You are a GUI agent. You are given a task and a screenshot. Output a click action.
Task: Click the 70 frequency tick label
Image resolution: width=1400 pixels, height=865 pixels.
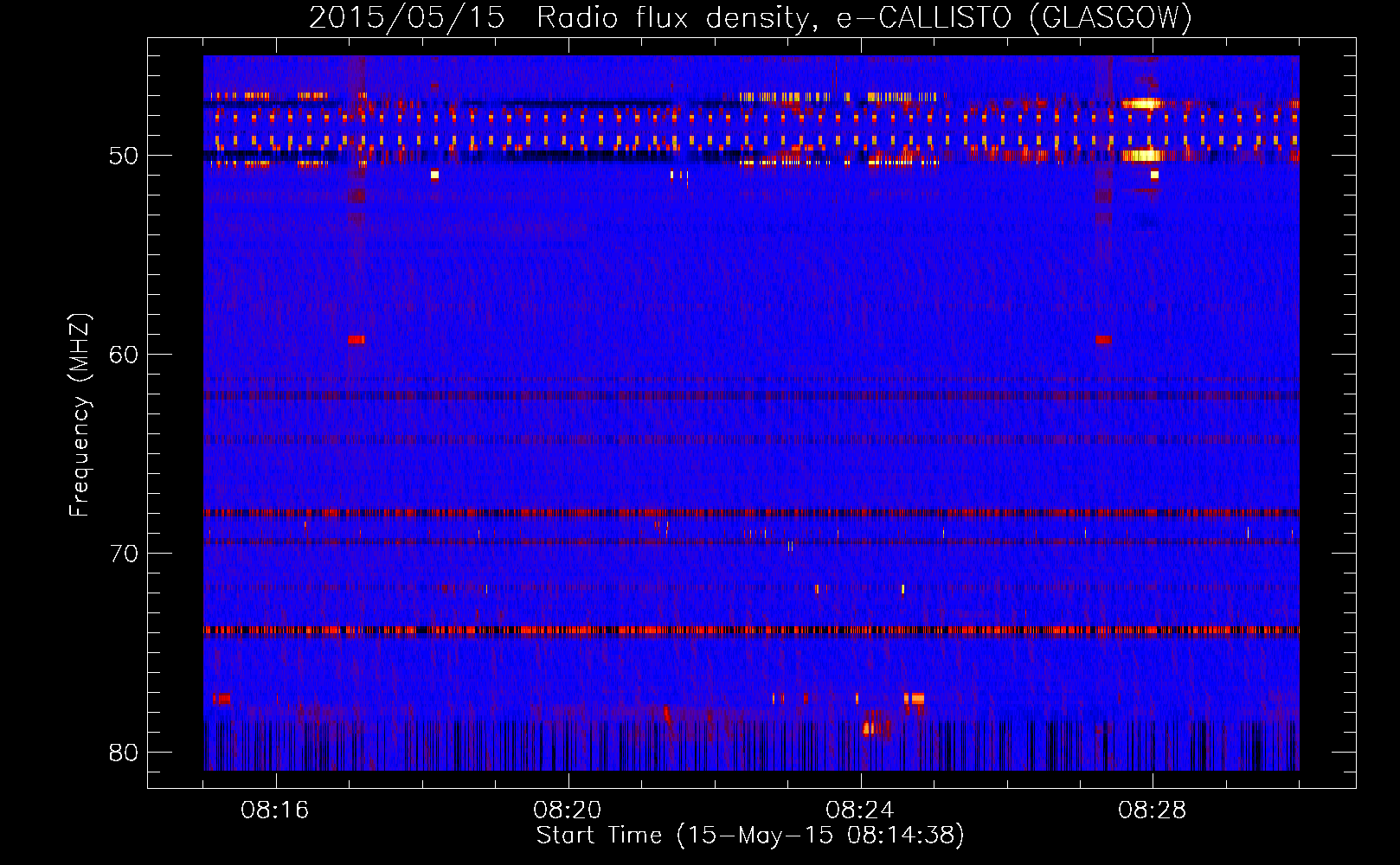pyautogui.click(x=124, y=554)
